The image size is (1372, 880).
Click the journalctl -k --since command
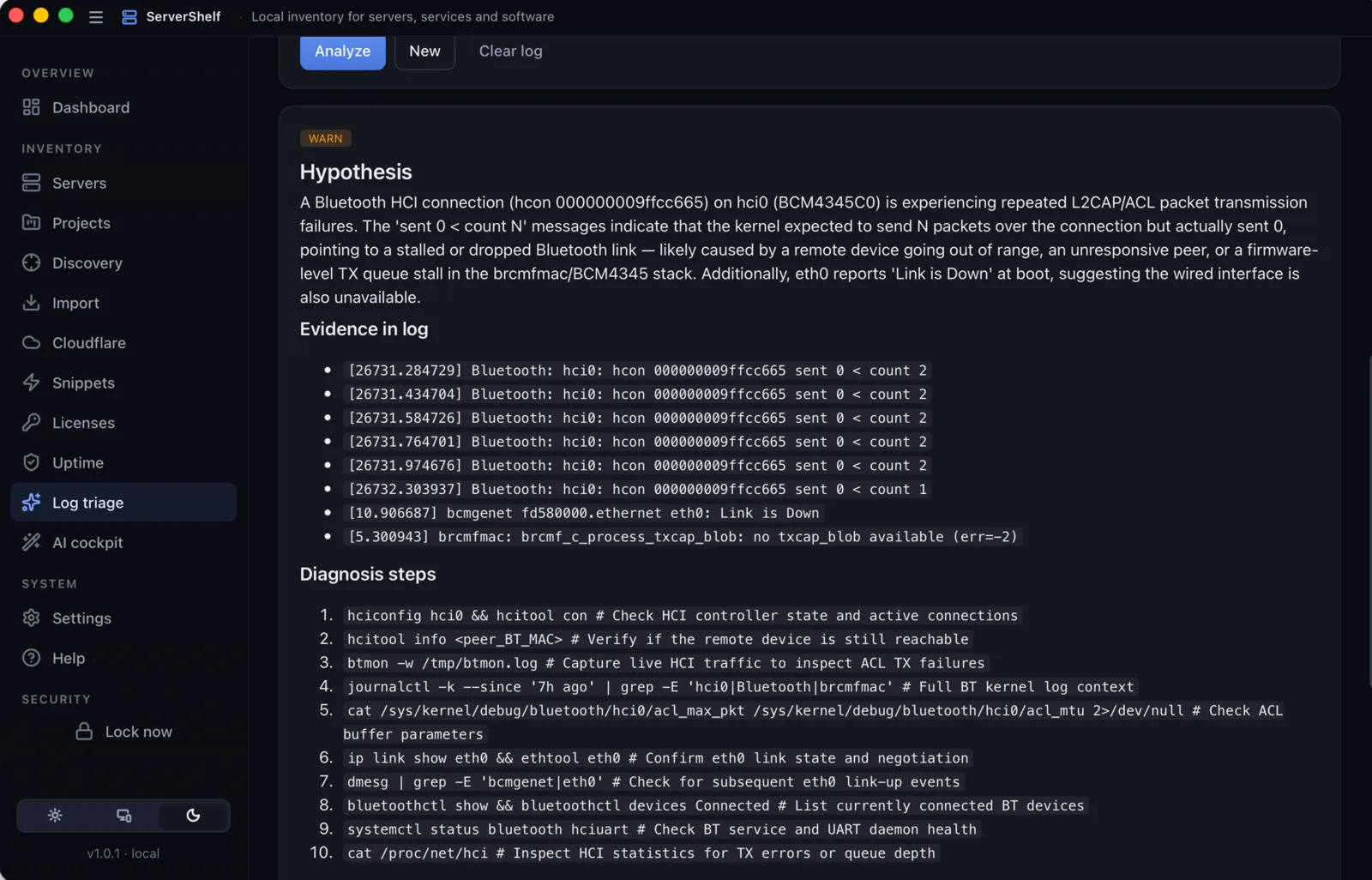740,687
